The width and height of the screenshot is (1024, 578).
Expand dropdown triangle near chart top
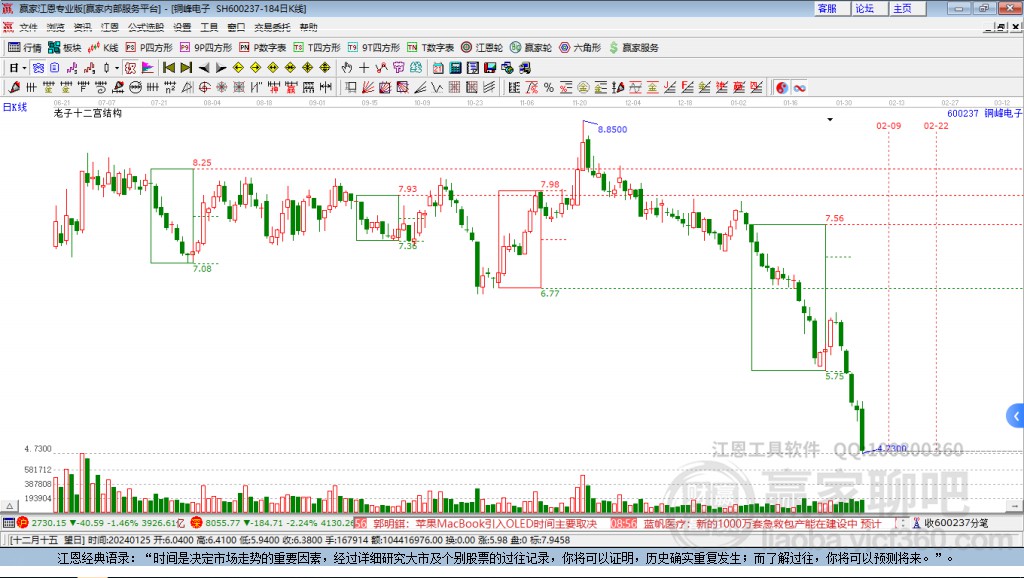(x=830, y=120)
